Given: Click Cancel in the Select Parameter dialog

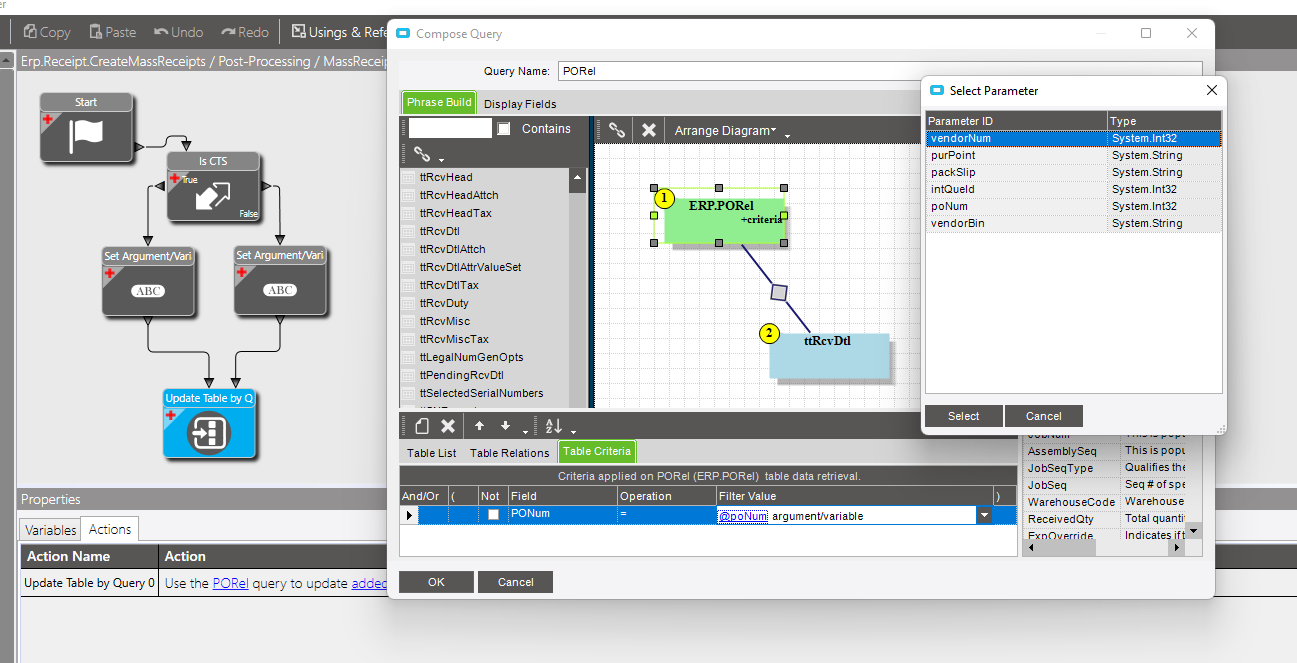Looking at the screenshot, I should coord(1044,416).
